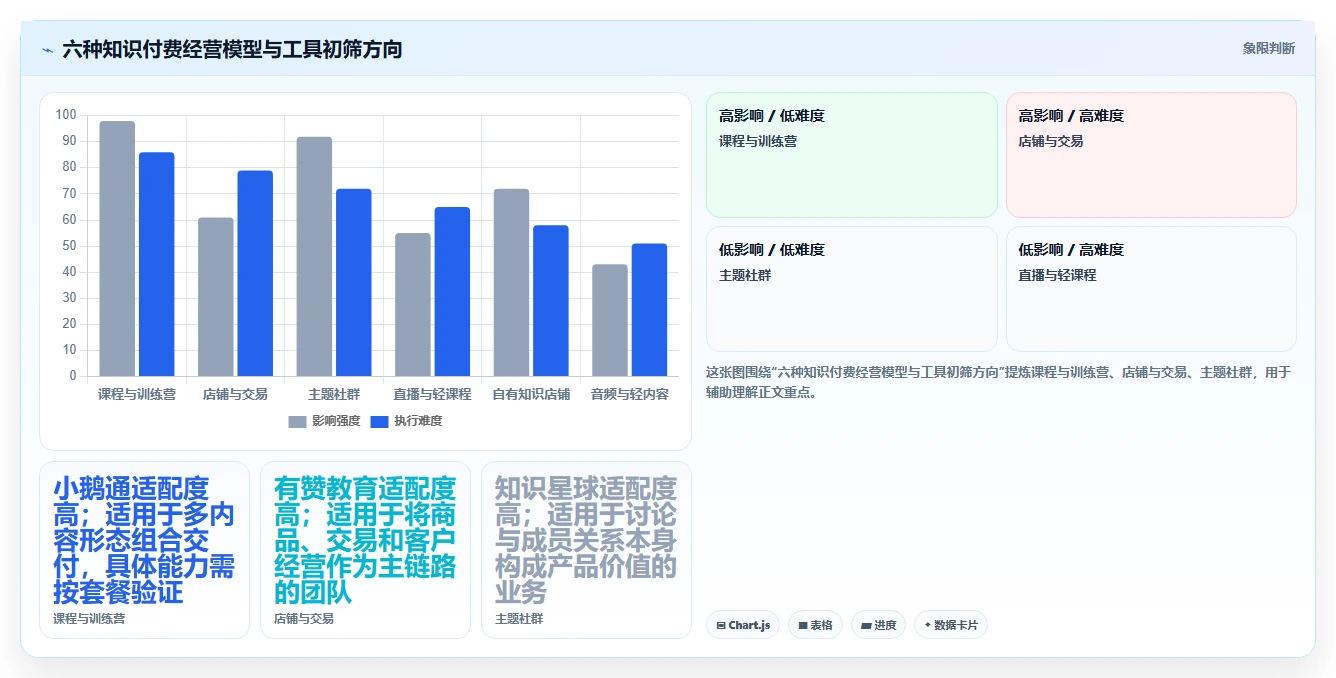This screenshot has height=678, width=1336.
Task: Open the 知识星球适配度高 data card
Action: pos(586,549)
